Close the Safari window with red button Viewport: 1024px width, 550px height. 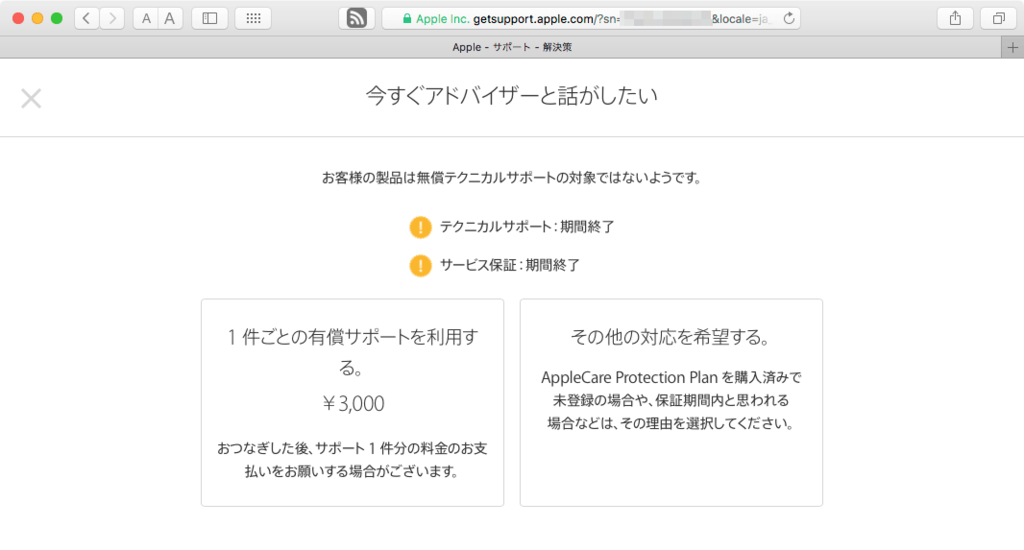[x=18, y=18]
